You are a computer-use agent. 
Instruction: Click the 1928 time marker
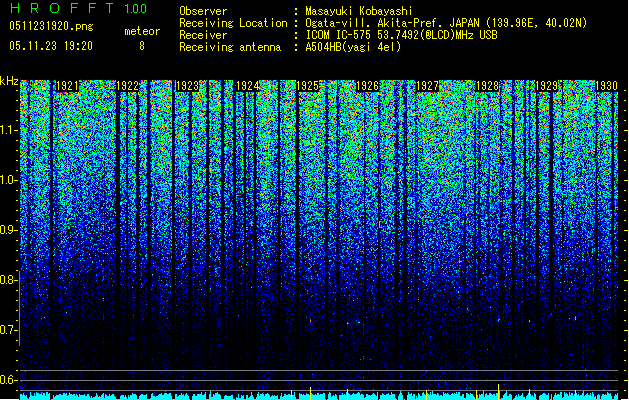487,86
